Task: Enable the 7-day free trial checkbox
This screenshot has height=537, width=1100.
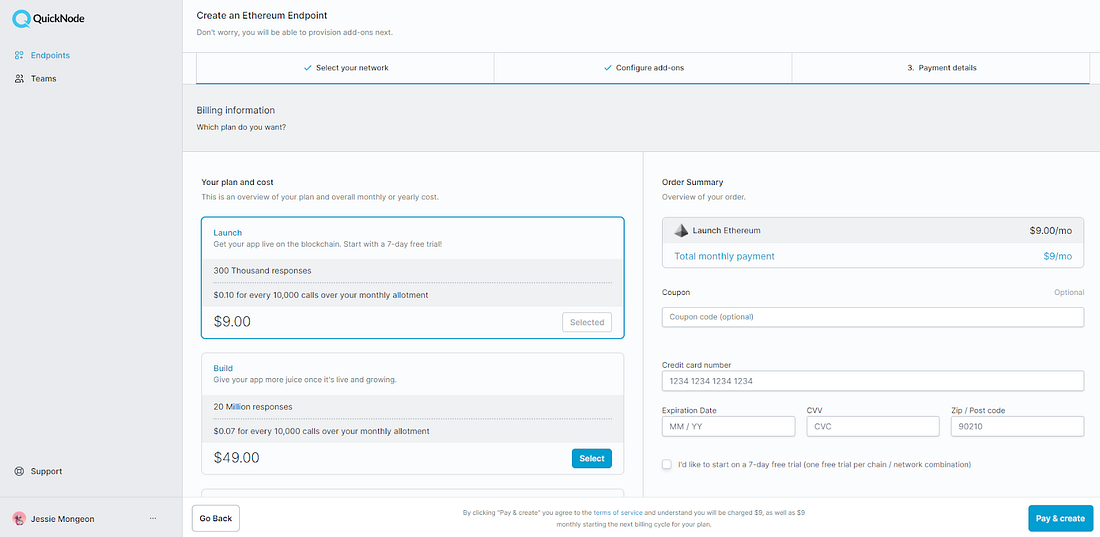Action: pos(666,464)
